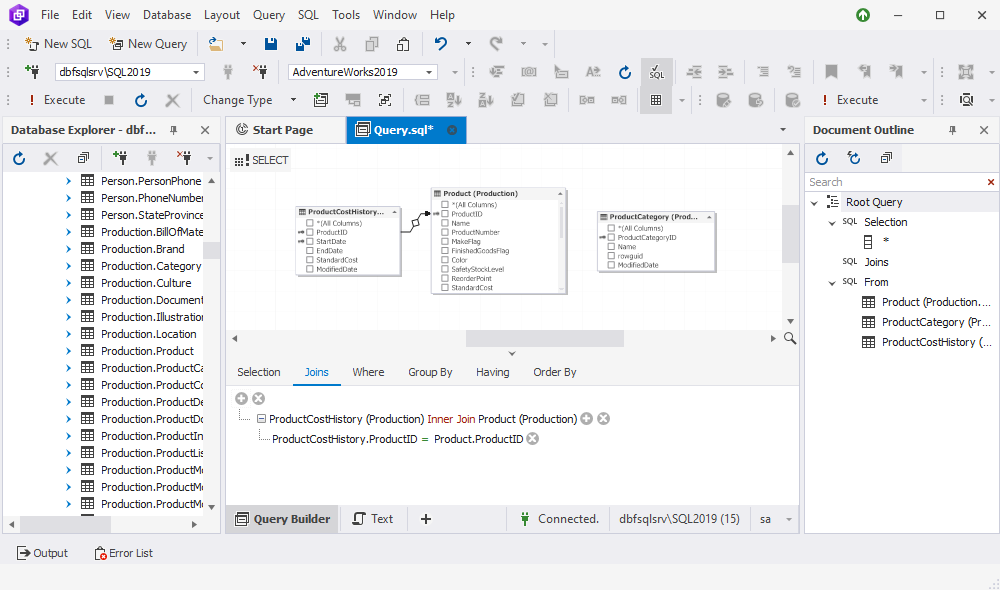
Task: Click the Document Outline refresh icon
Action: (822, 158)
